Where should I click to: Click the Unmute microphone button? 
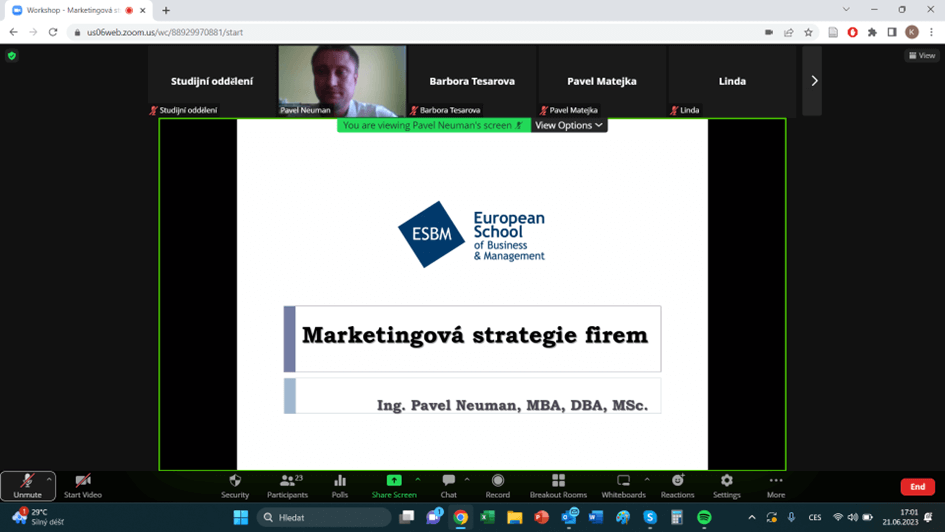(27, 486)
